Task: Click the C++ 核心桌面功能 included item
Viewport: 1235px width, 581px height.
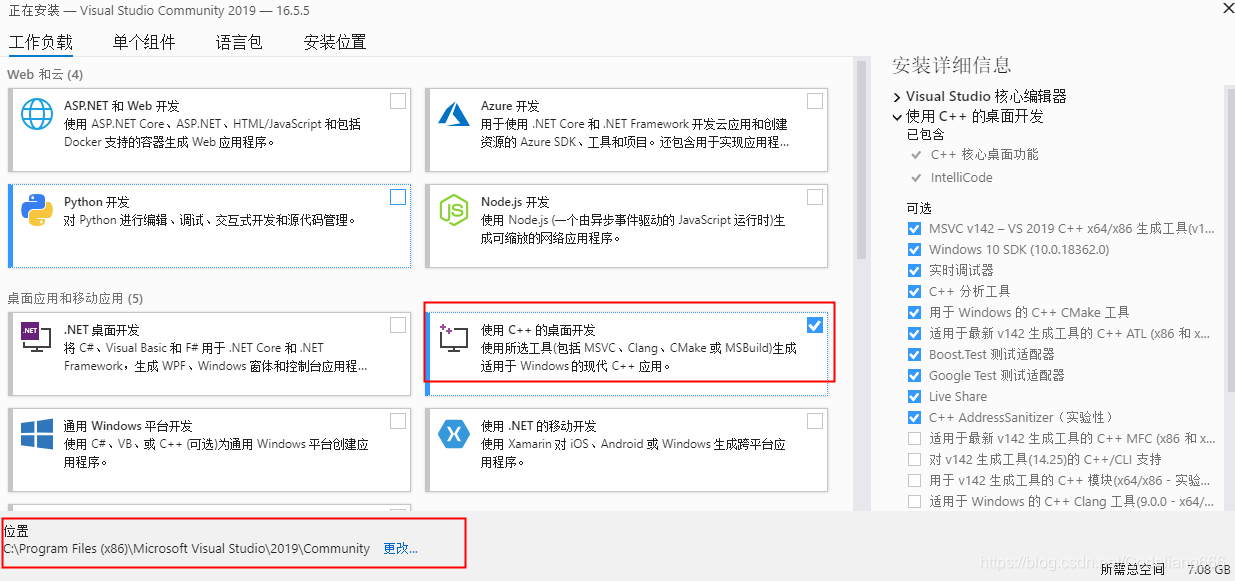Action: (984, 154)
